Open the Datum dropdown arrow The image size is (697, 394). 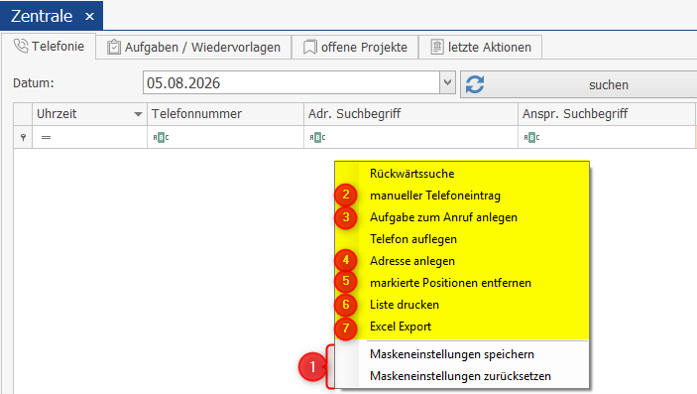tap(447, 82)
